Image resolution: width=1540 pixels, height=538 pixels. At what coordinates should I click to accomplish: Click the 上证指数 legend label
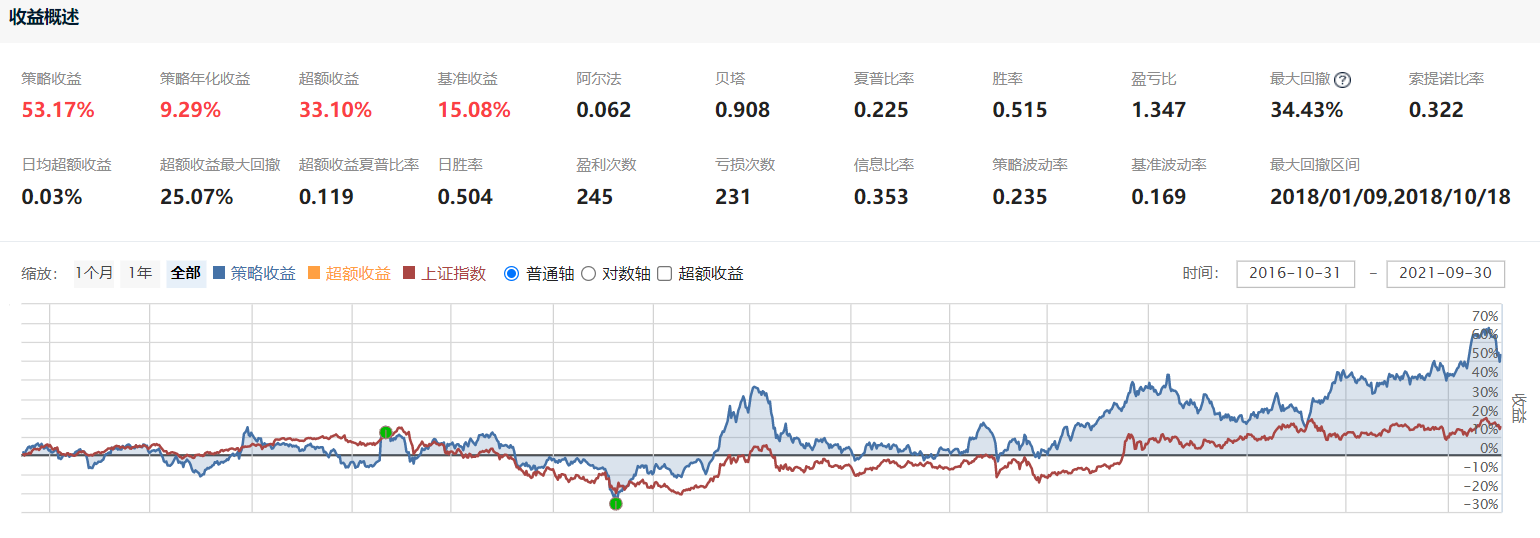(x=453, y=273)
